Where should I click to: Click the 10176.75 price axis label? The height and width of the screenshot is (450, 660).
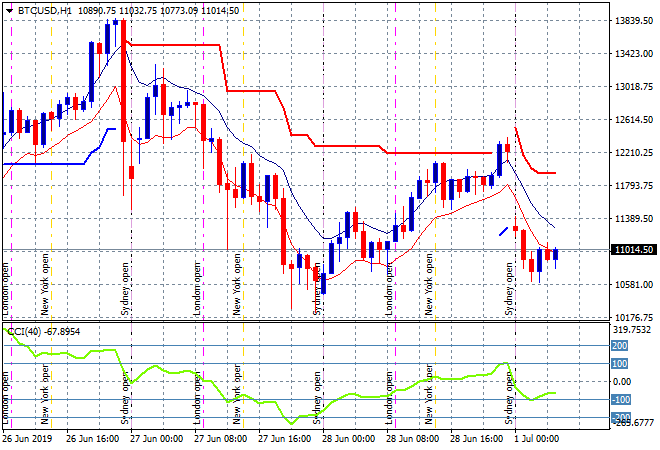(x=633, y=317)
